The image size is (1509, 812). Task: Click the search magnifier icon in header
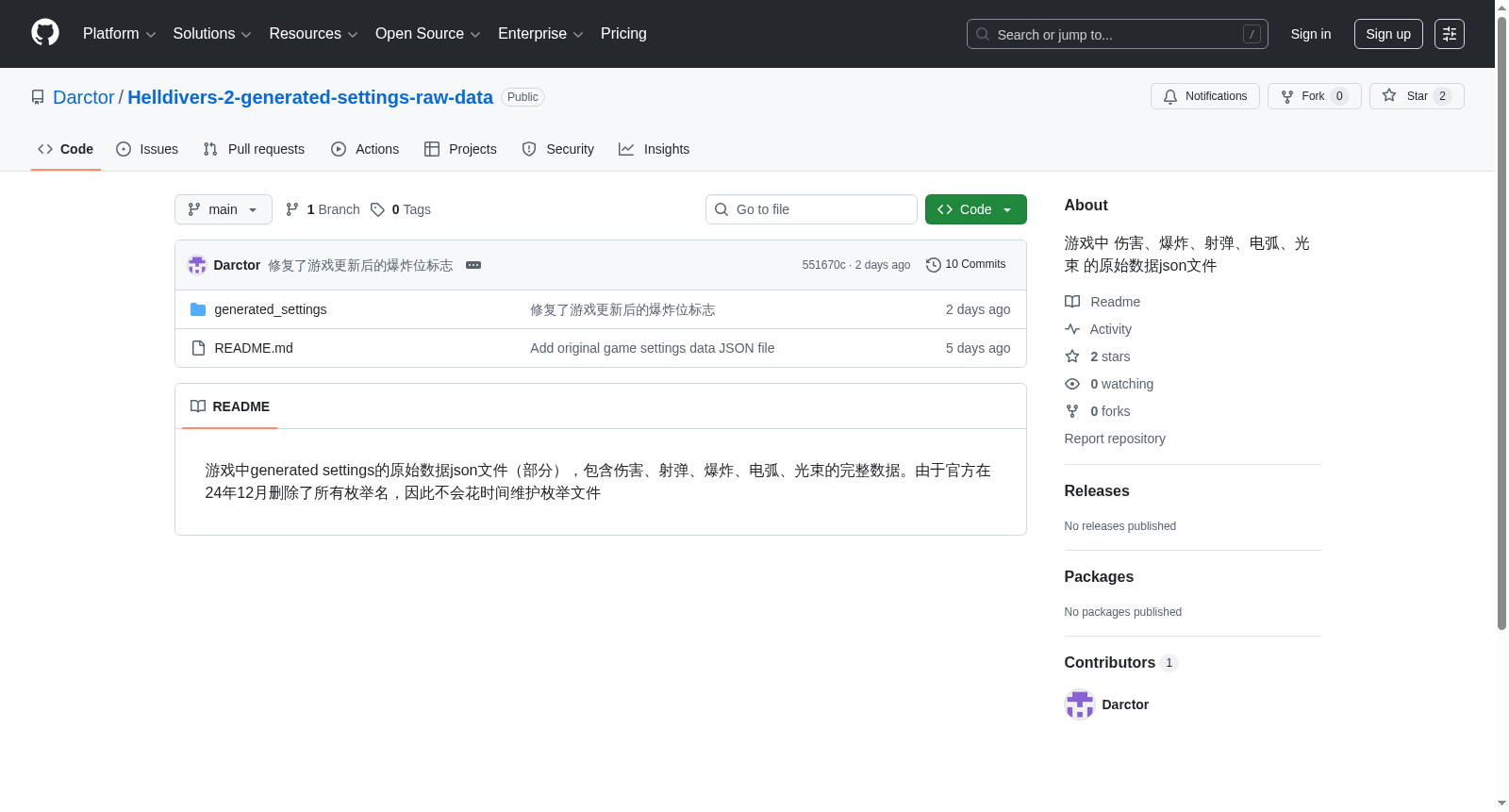[x=983, y=34]
